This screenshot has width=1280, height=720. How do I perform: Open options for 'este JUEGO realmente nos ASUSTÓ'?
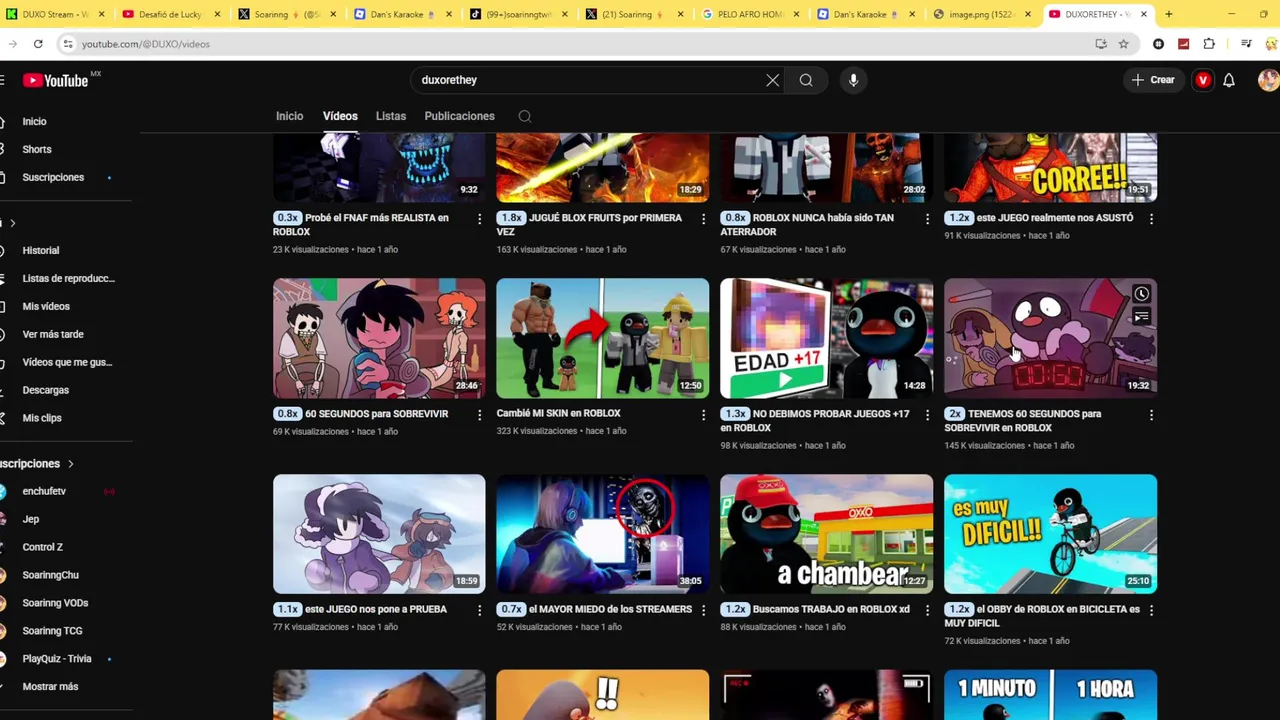[1151, 218]
